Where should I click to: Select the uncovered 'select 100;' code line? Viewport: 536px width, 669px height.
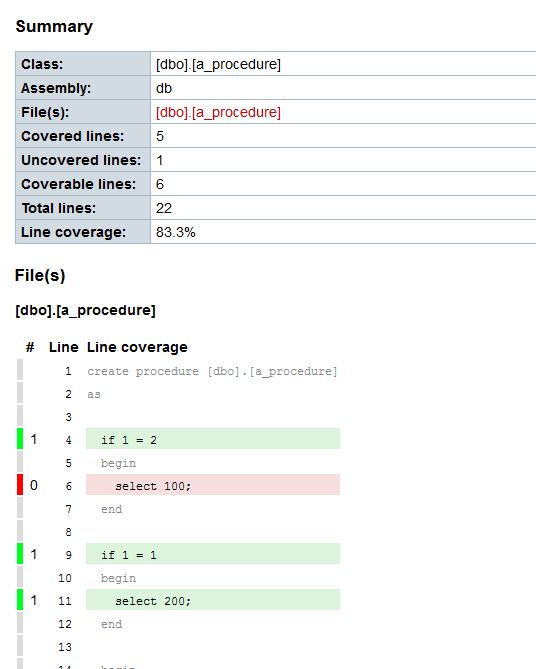coord(213,485)
